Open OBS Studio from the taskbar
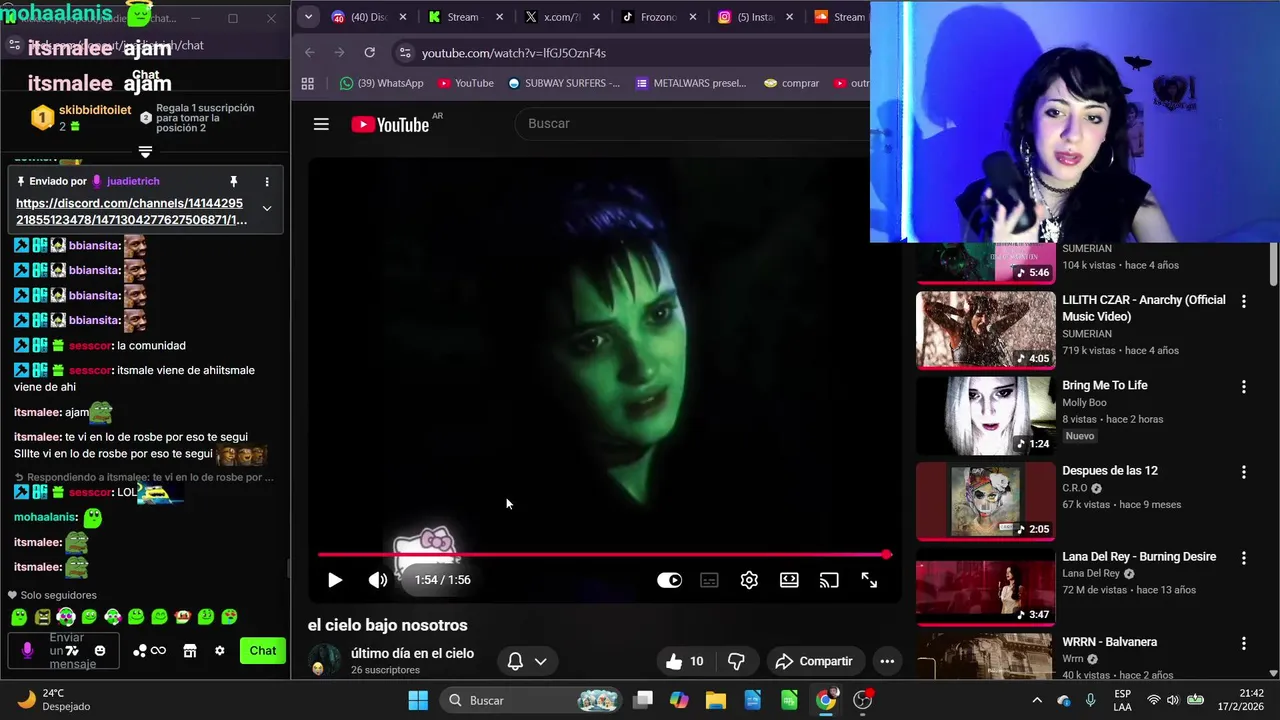 [x=862, y=700]
